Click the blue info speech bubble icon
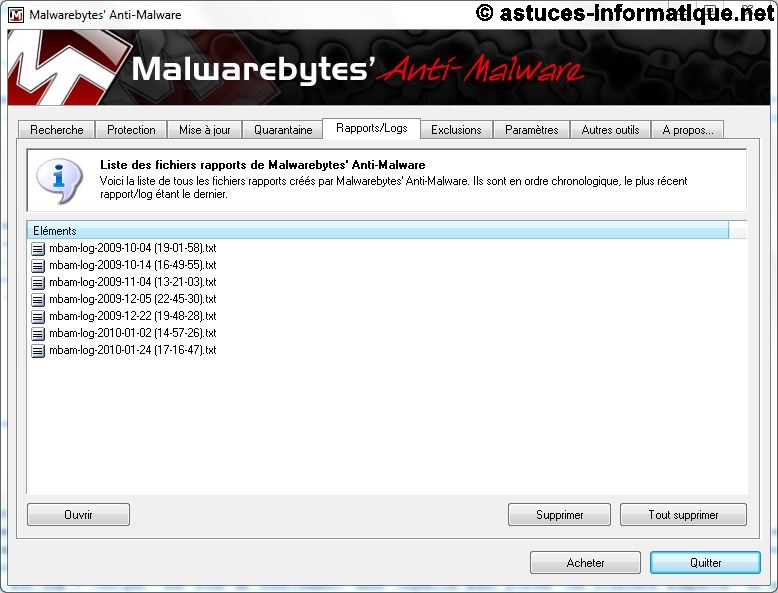Image resolution: width=778 pixels, height=593 pixels. coord(59,181)
